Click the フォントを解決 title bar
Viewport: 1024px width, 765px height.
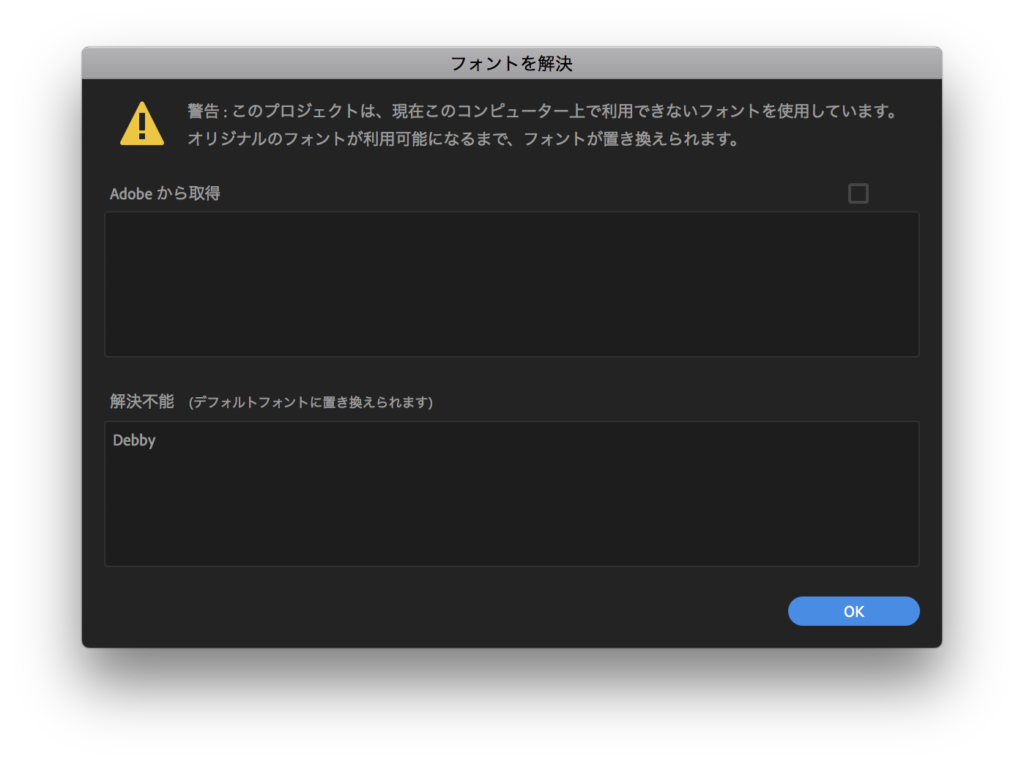(511, 63)
